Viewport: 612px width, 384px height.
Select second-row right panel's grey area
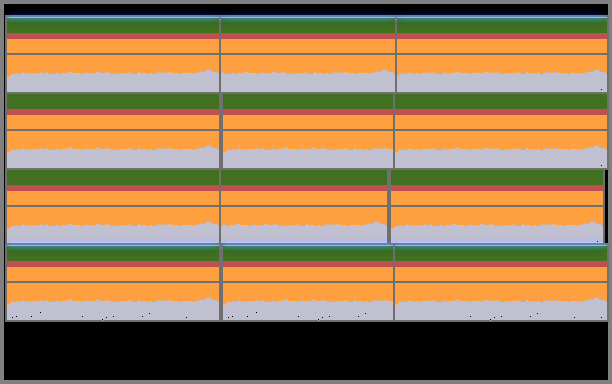(x=501, y=158)
